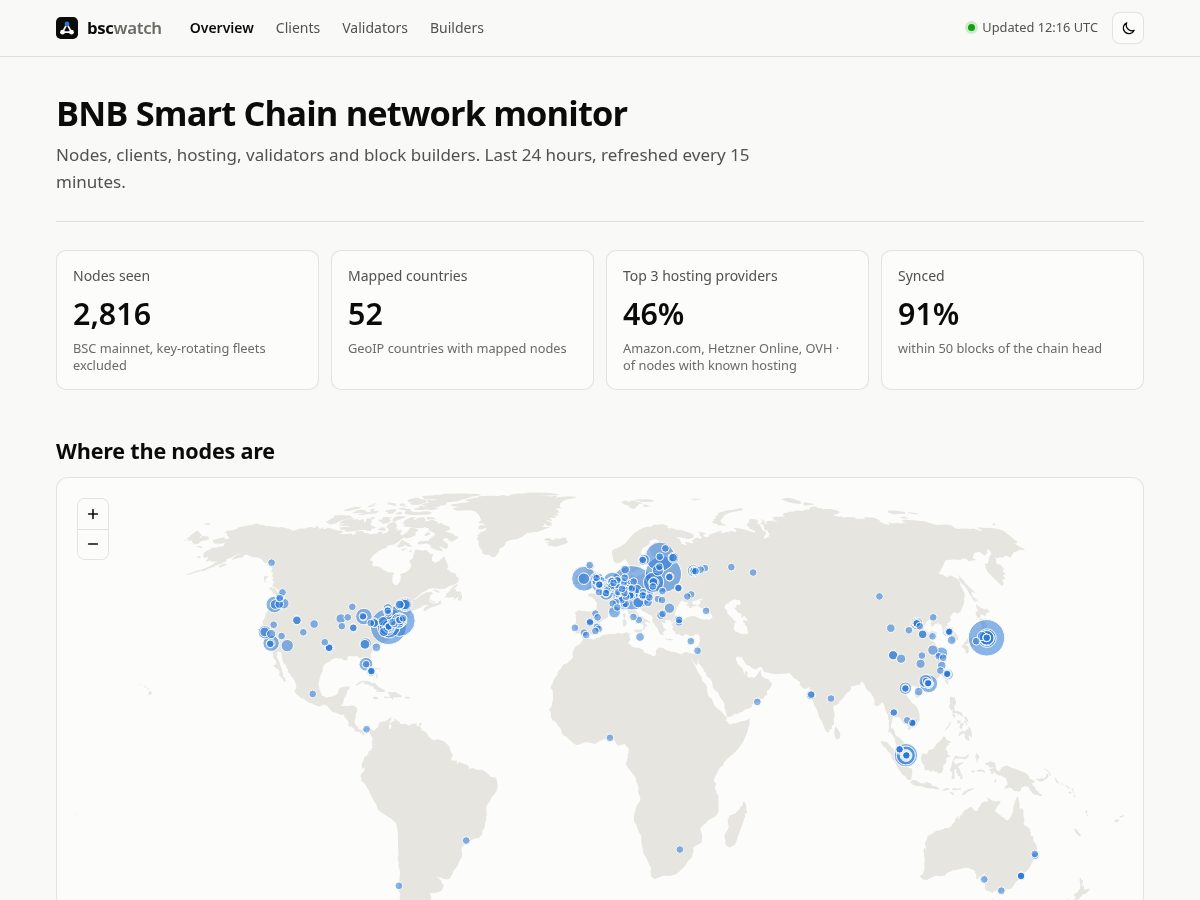The height and width of the screenshot is (900, 1200).
Task: Select the Top 3 hosting providers card
Action: point(737,320)
